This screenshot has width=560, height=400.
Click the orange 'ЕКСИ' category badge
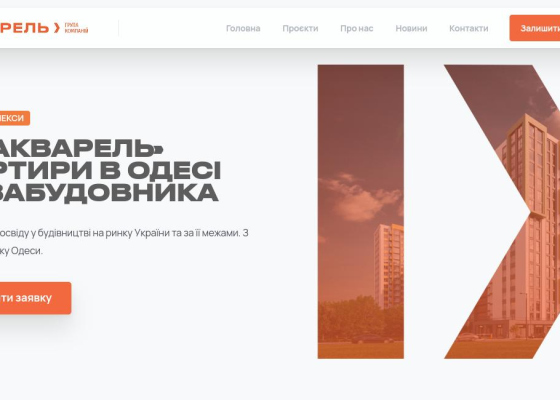pos(15,118)
